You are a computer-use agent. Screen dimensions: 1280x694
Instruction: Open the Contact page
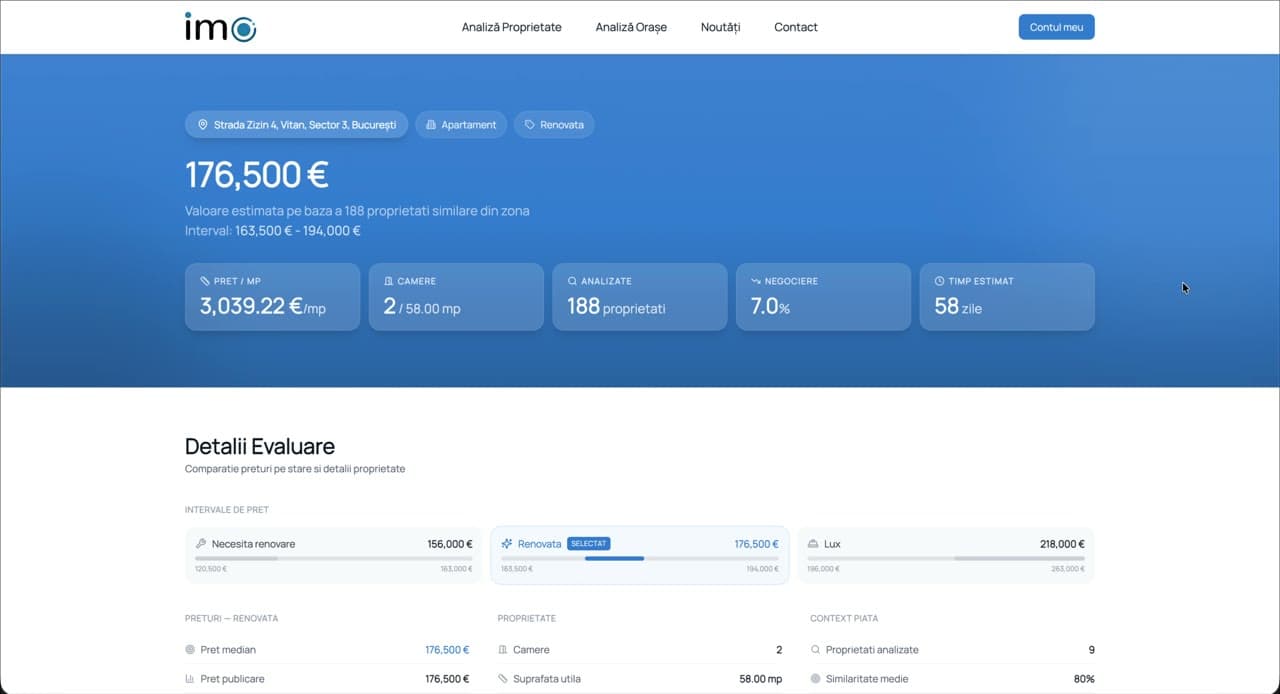tap(796, 27)
